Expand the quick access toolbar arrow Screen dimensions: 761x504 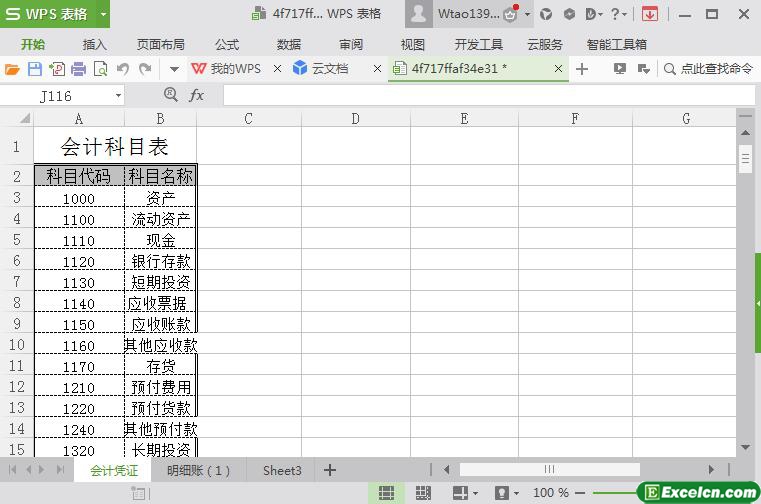coord(174,69)
